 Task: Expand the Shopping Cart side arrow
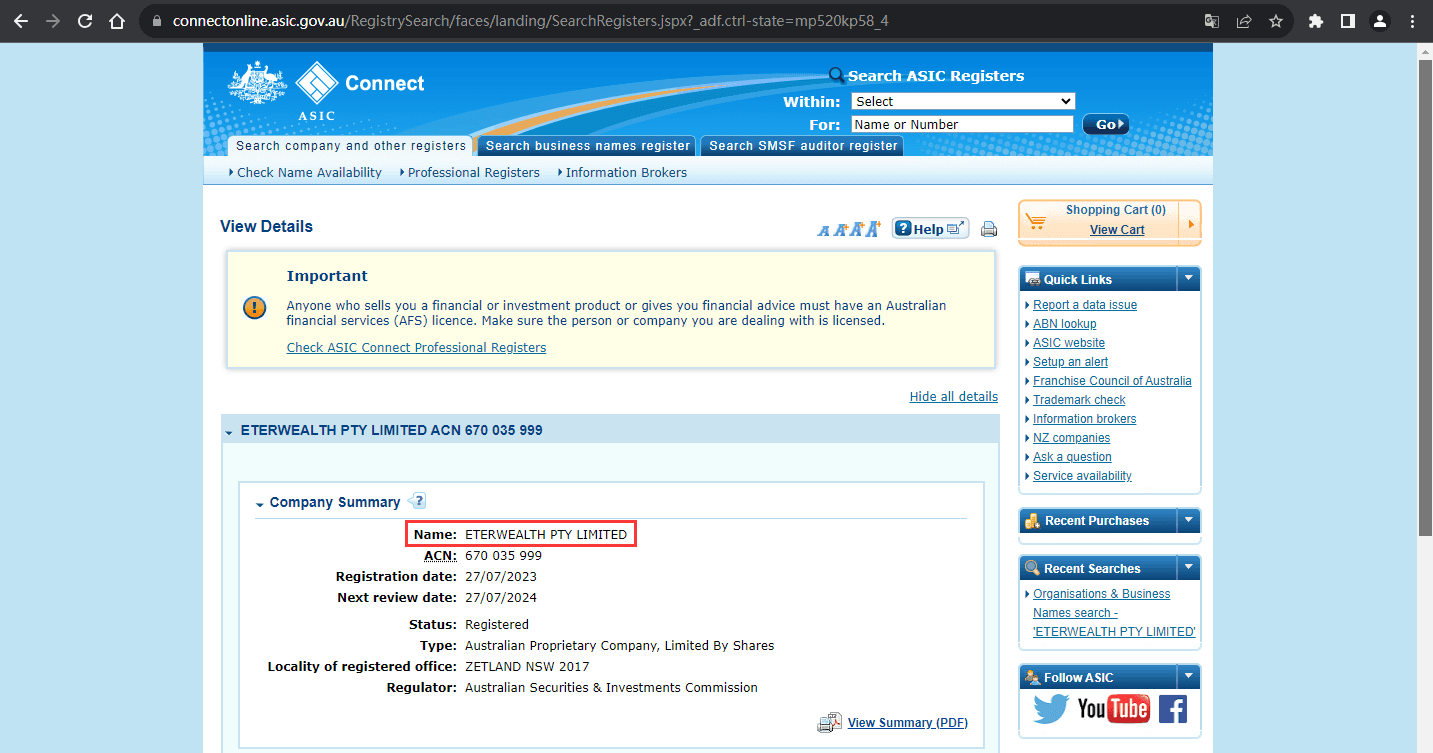pos(1190,223)
